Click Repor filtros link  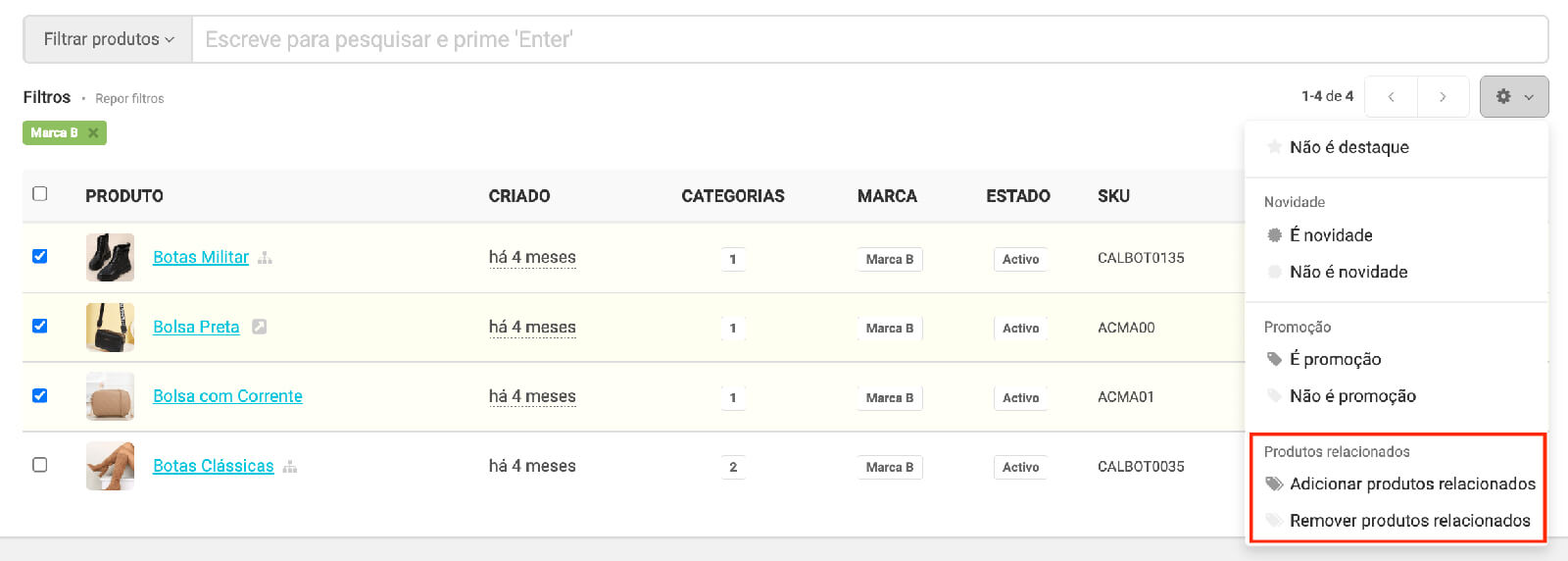pyautogui.click(x=129, y=98)
